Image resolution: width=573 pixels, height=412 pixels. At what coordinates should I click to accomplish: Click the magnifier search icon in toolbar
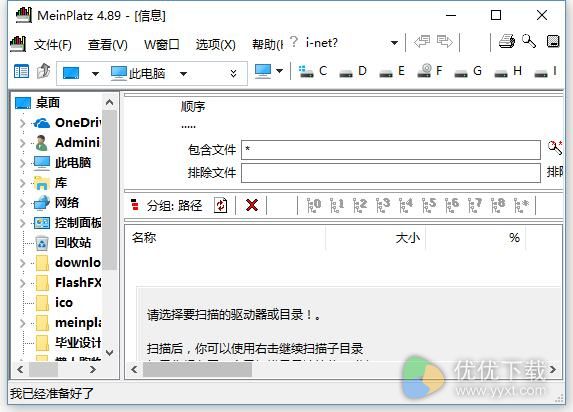529,41
